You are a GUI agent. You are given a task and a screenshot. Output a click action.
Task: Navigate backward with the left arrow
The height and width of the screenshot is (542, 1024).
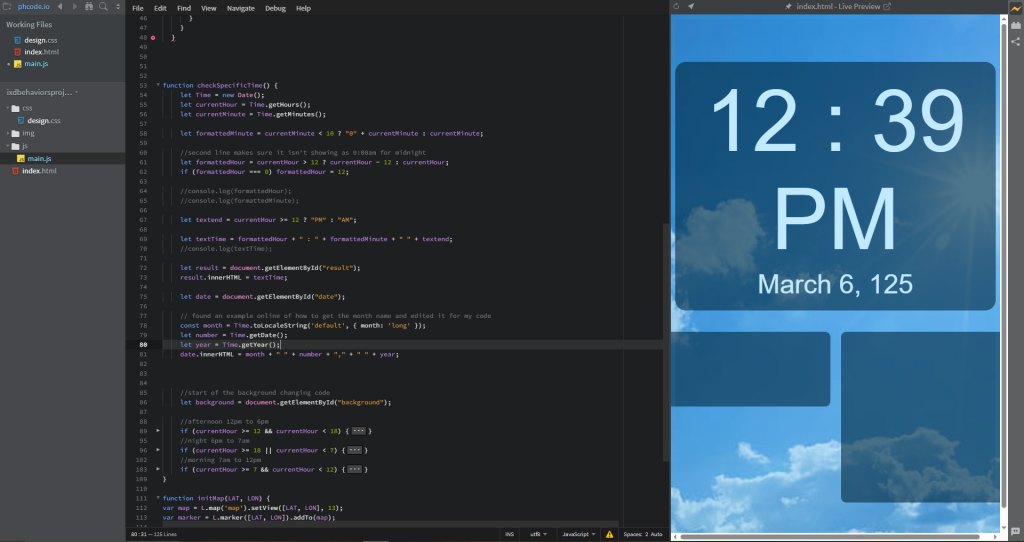tap(59, 7)
